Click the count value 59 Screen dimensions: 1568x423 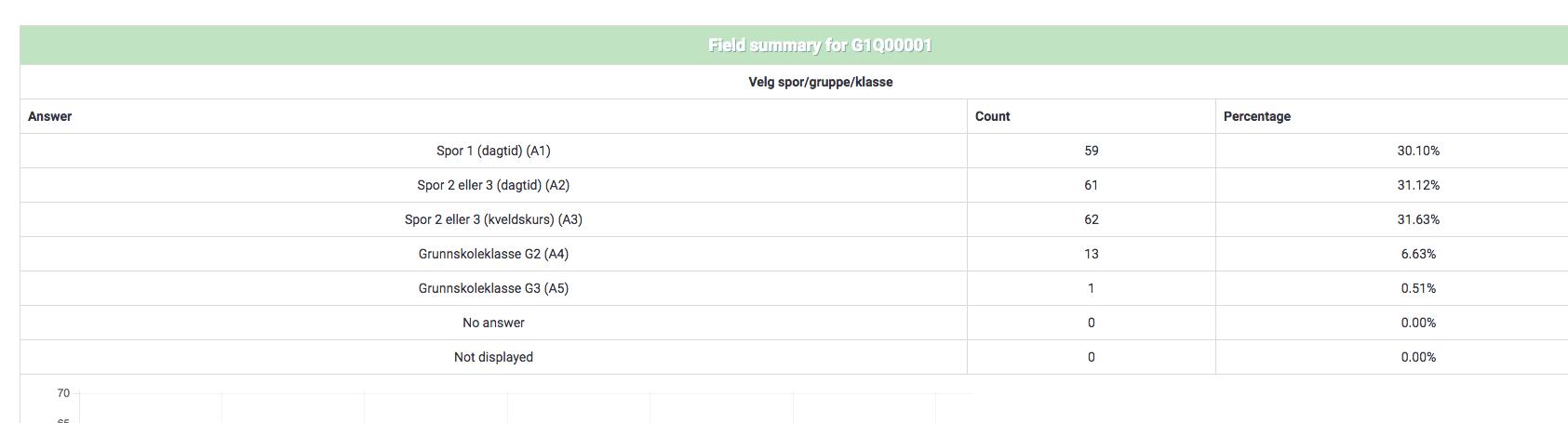point(1091,151)
